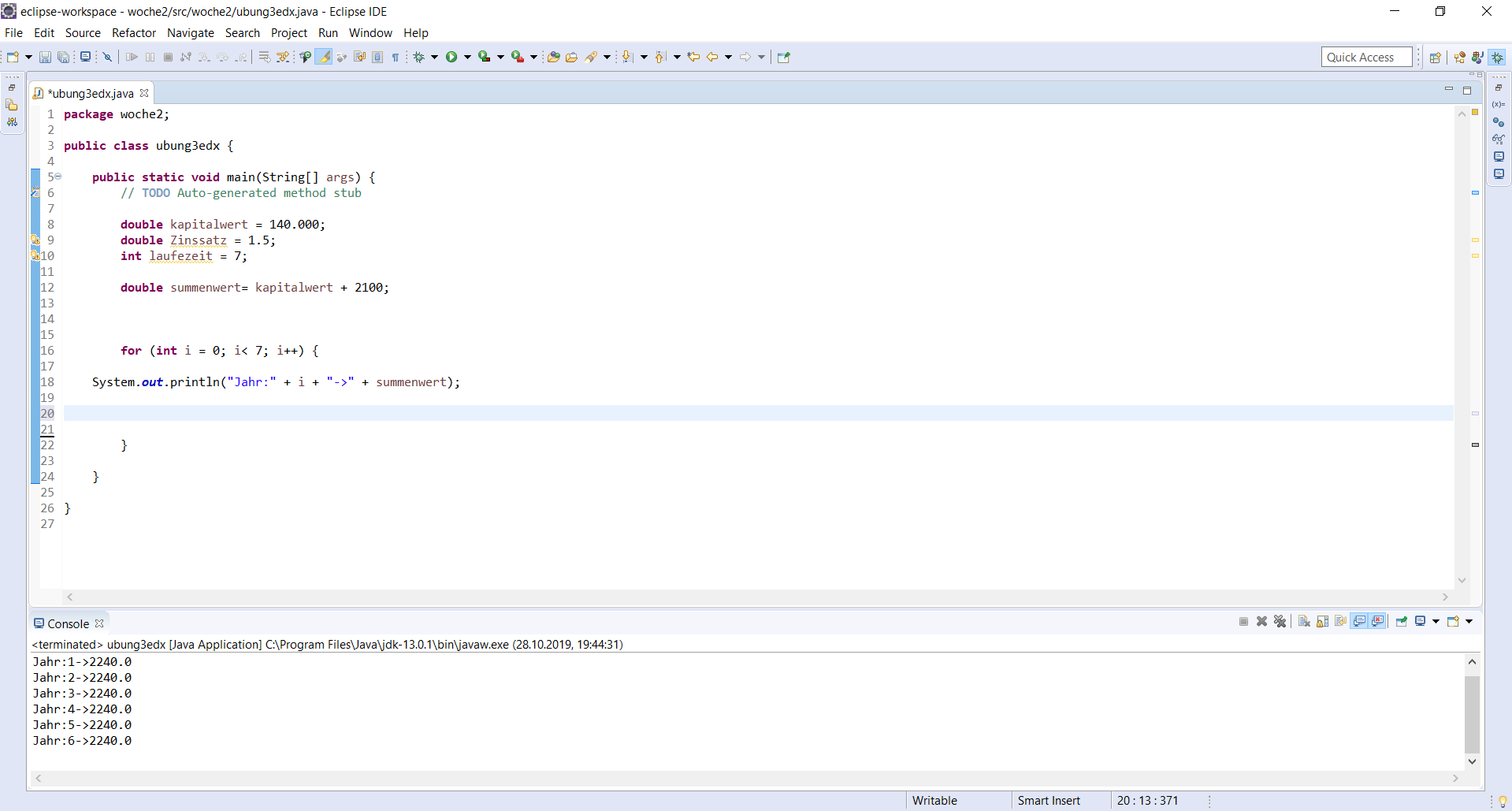Viewport: 1512px width, 811px height.
Task: Save all modified editors
Action: 63,56
